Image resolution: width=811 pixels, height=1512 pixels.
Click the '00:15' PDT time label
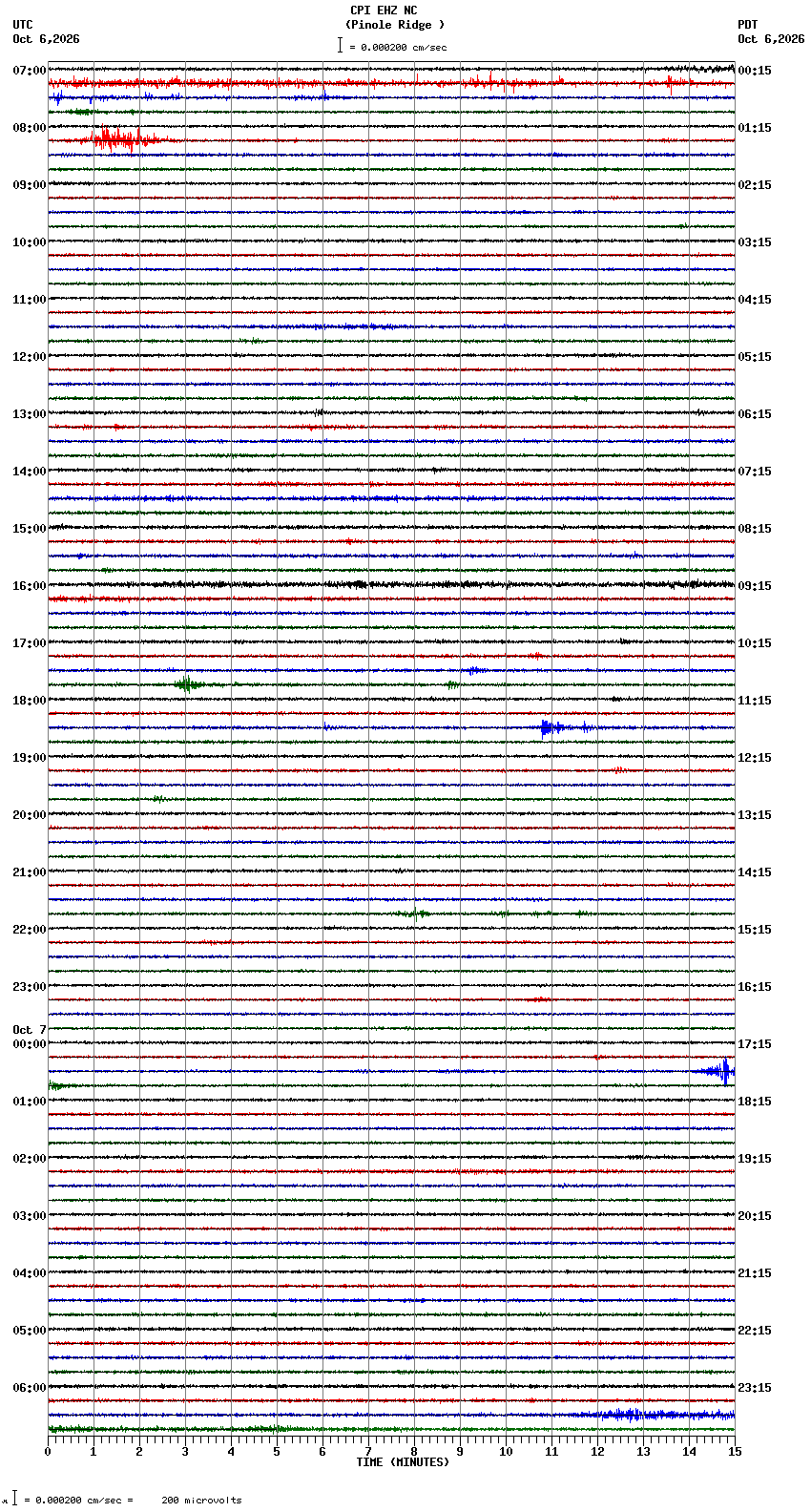(755, 71)
